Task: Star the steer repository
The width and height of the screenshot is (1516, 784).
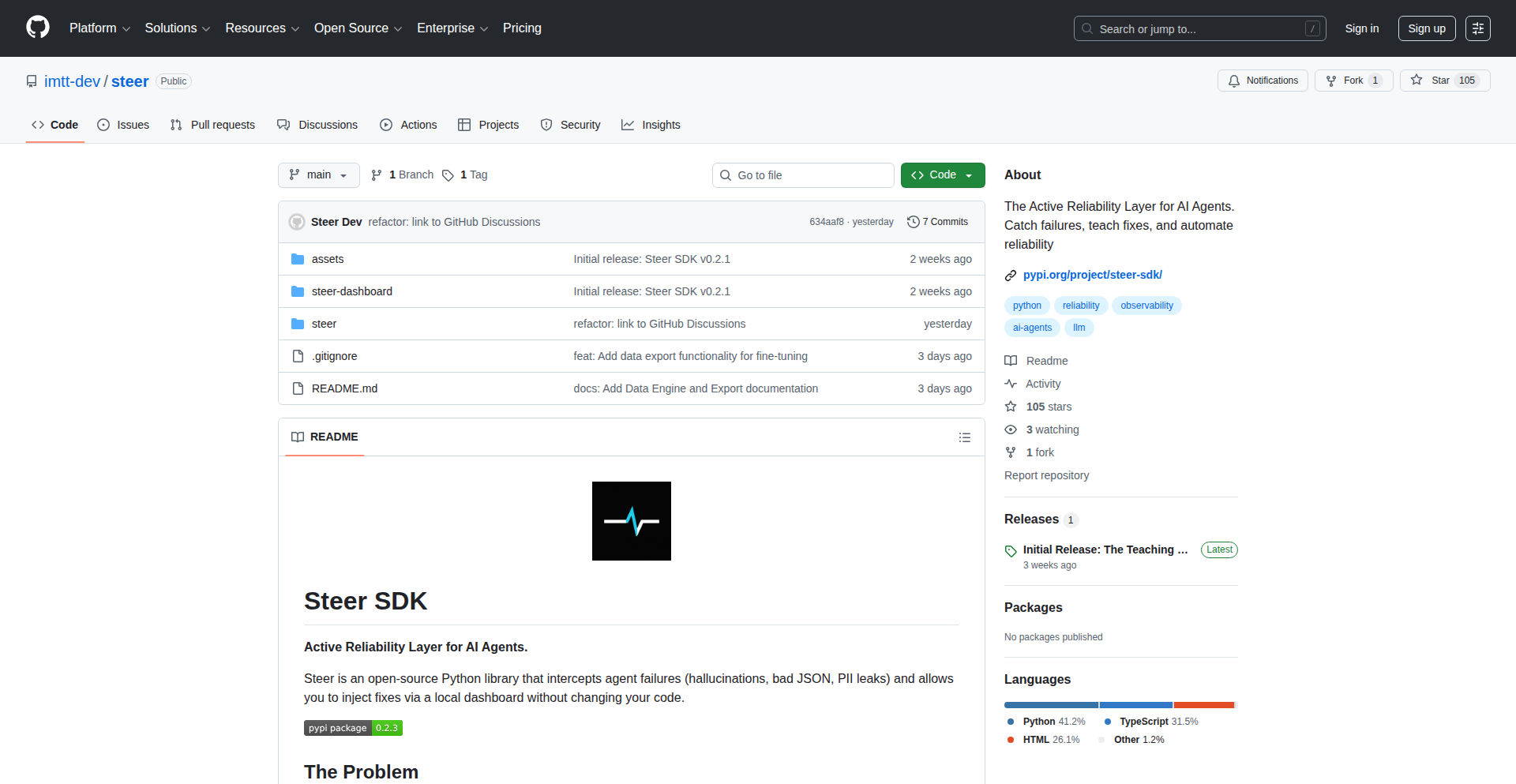Action: coord(1444,81)
